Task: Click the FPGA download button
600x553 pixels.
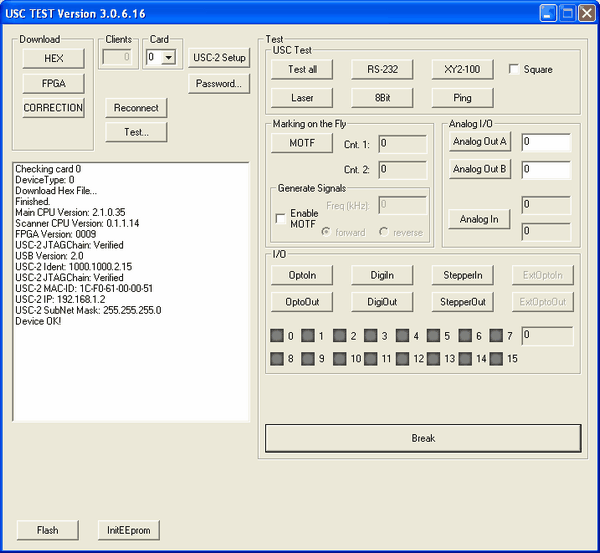Action: [54, 83]
